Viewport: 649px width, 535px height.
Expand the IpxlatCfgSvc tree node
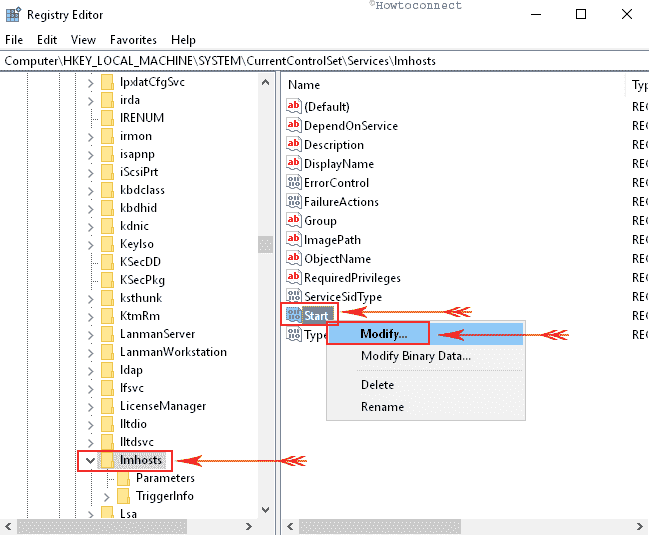click(x=91, y=83)
